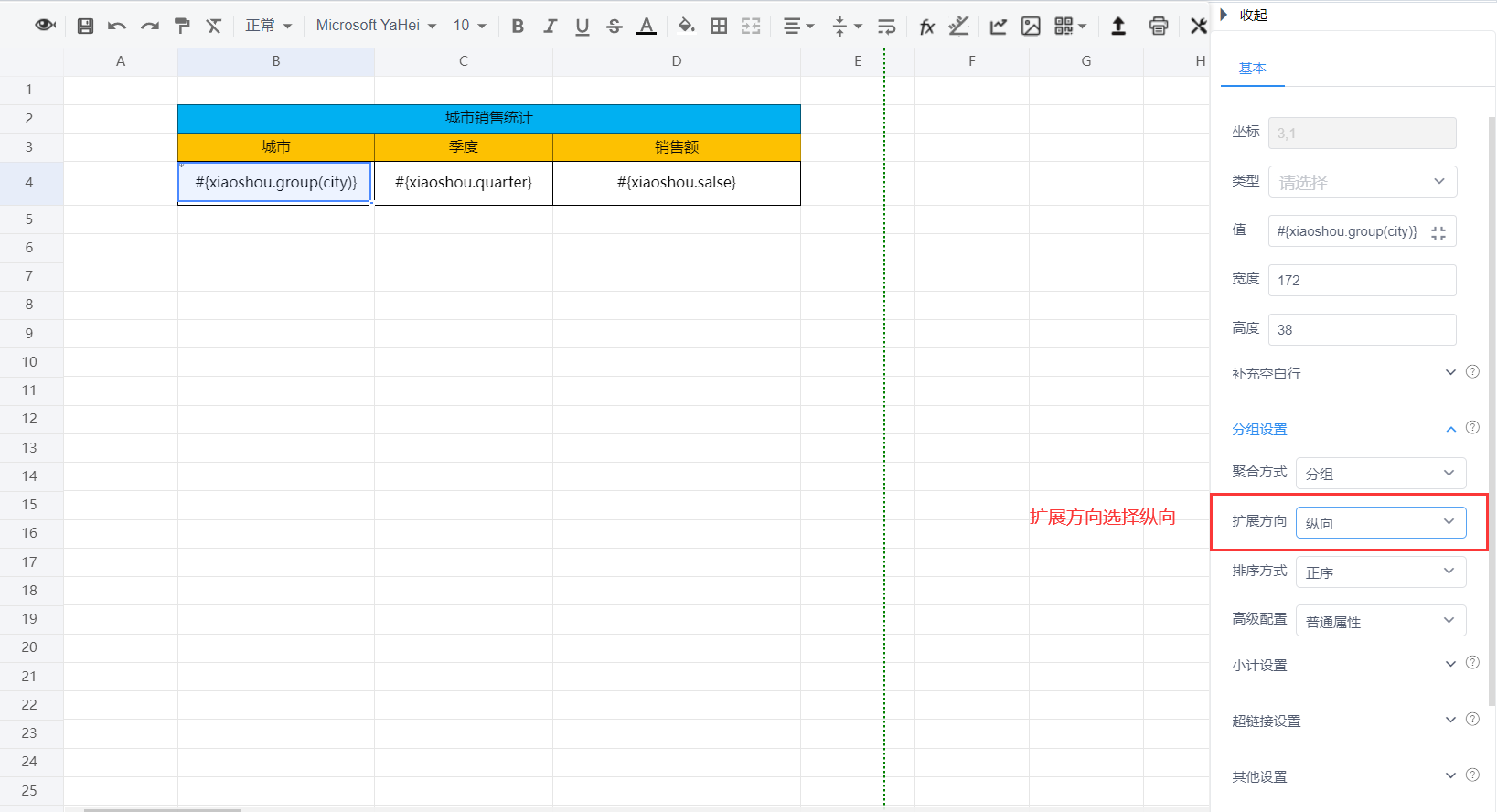
Task: Open the borders grid icon
Action: (x=719, y=26)
